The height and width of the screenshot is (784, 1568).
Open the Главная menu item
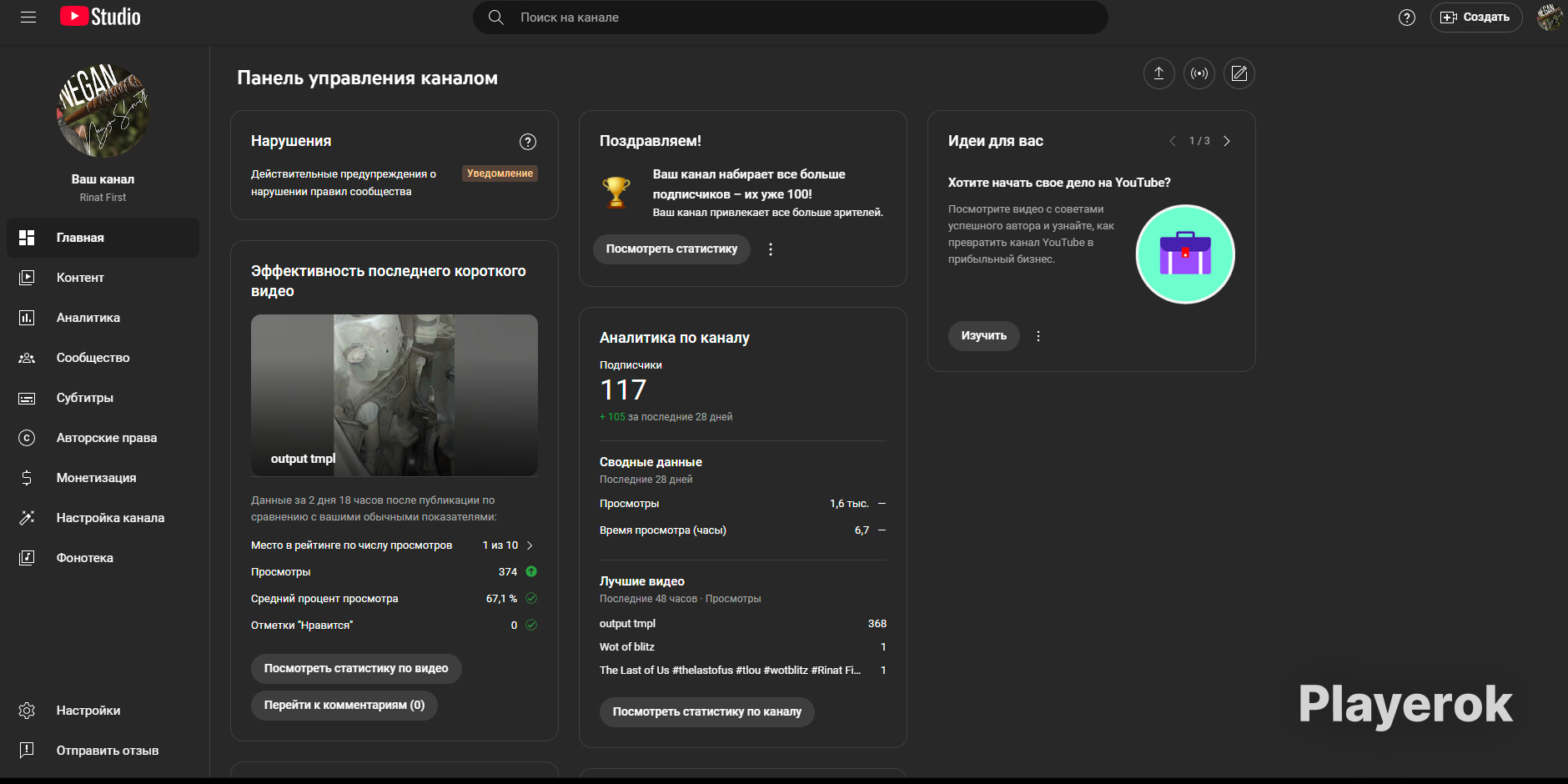pos(103,238)
